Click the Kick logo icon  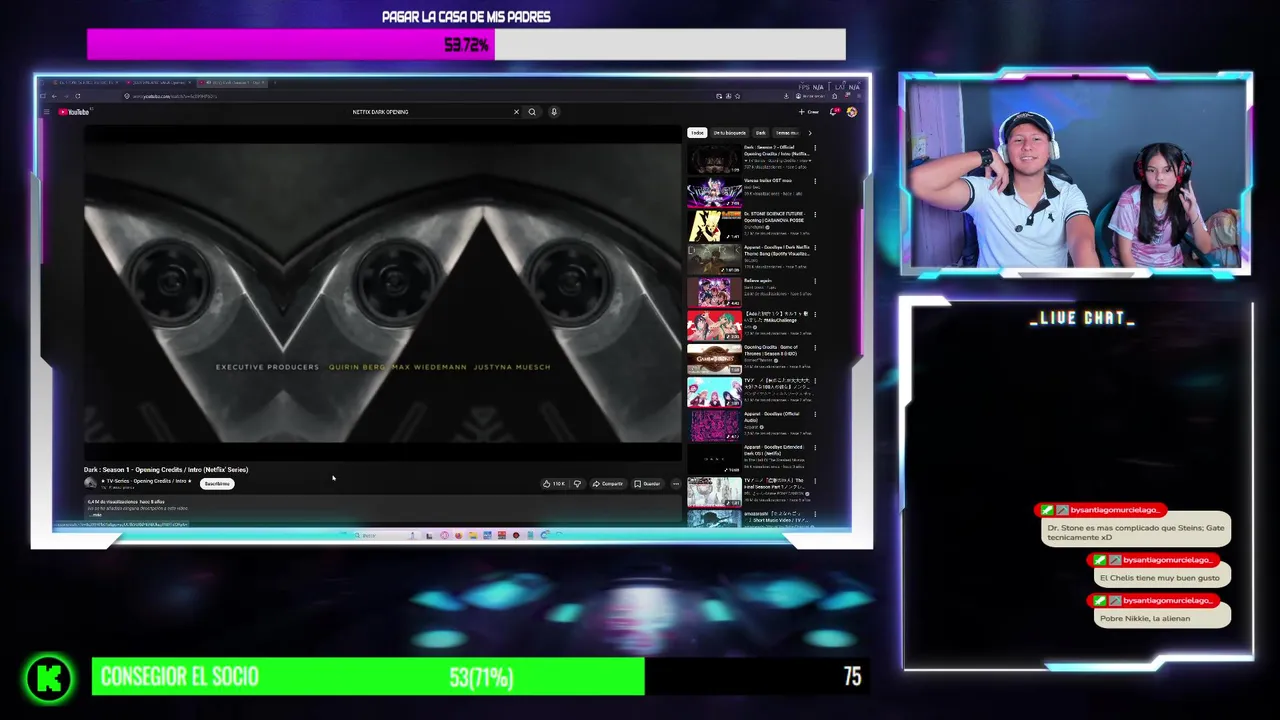click(49, 679)
